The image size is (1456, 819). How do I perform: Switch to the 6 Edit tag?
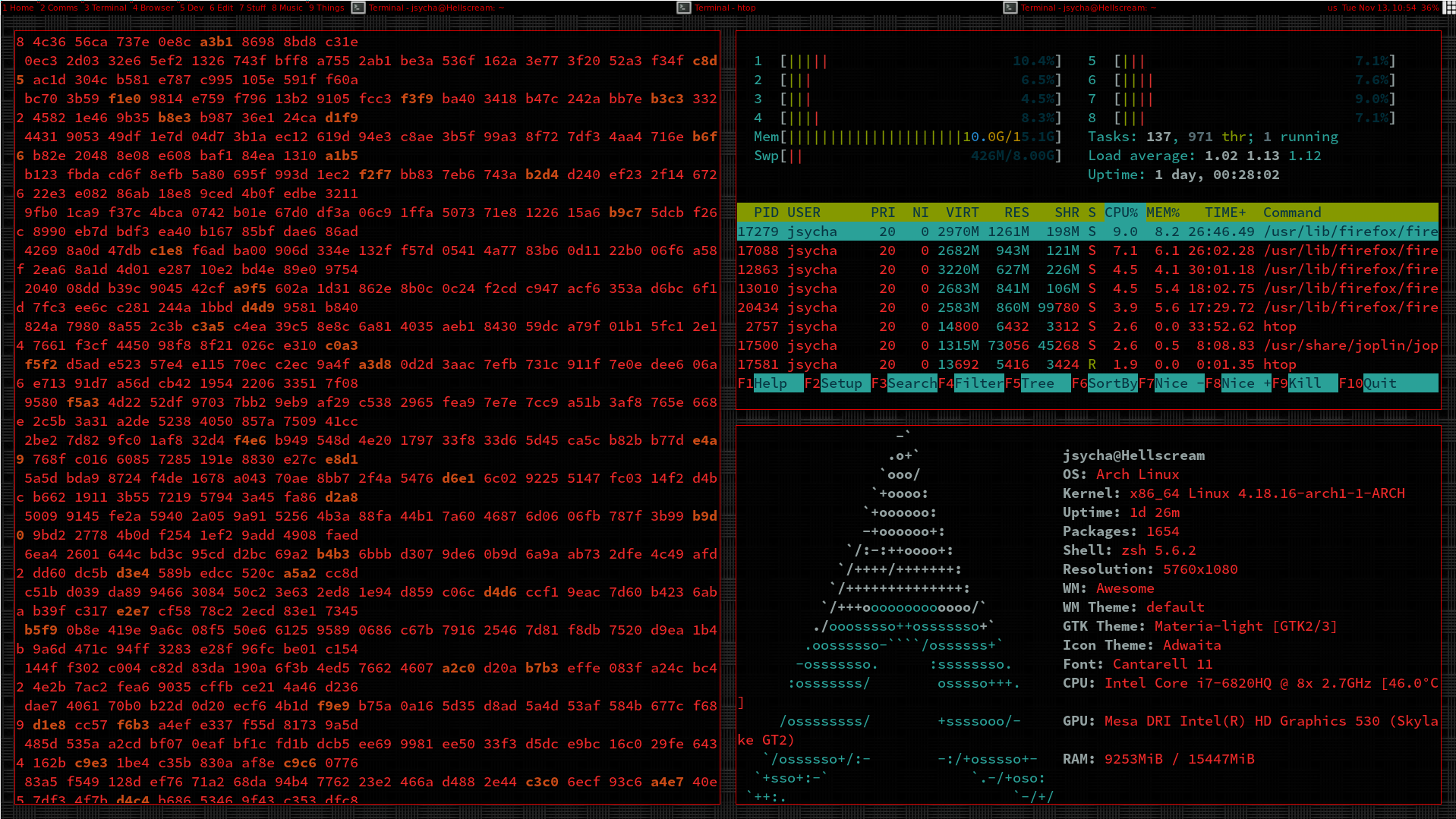tap(222, 8)
